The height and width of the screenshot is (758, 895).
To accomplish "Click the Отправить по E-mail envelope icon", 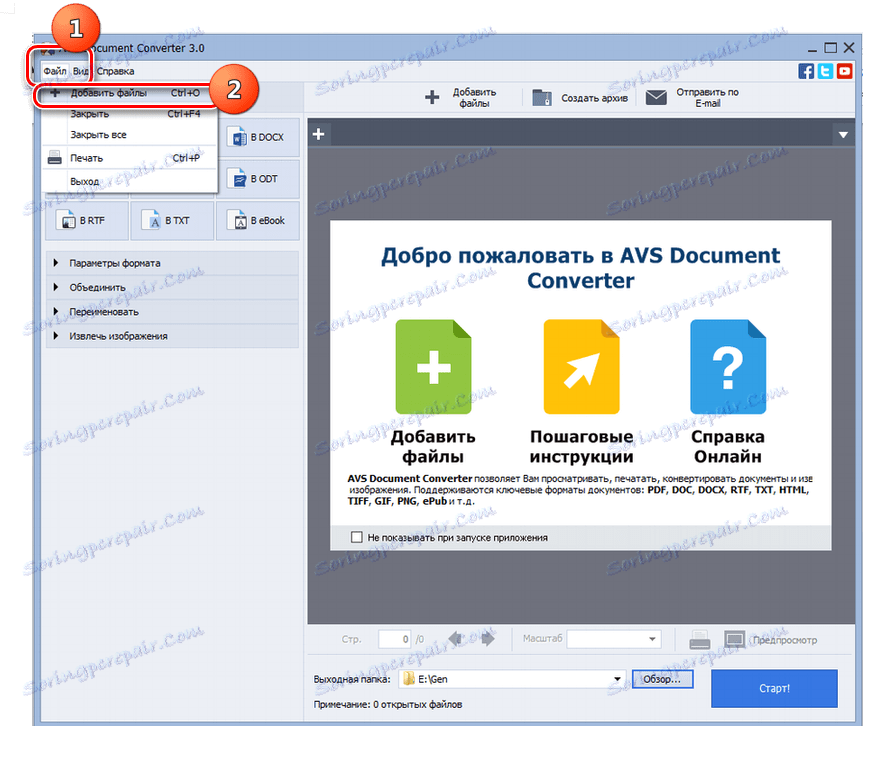I will click(x=656, y=98).
